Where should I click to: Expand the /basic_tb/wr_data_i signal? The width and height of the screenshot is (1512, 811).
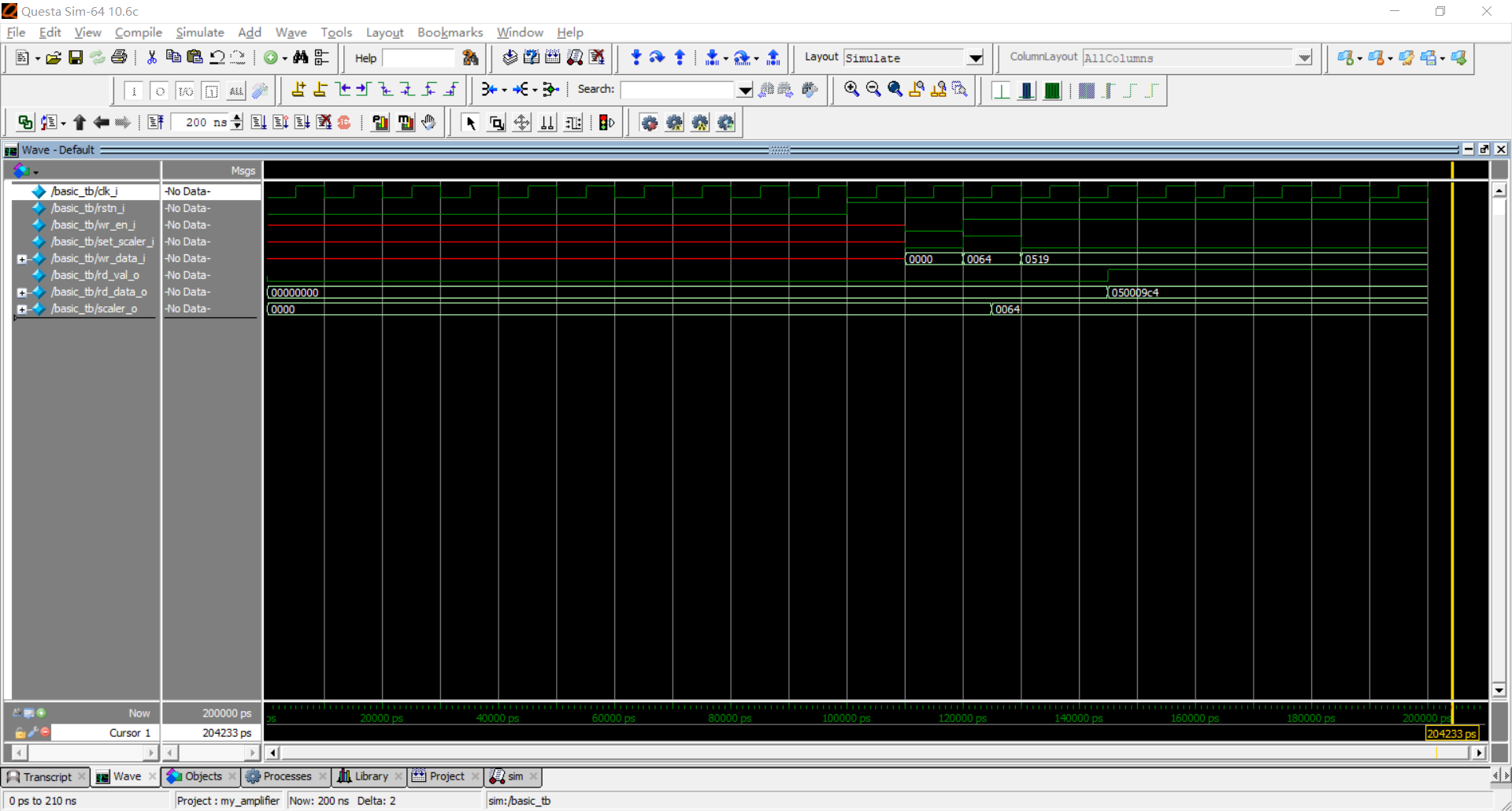tap(22, 259)
